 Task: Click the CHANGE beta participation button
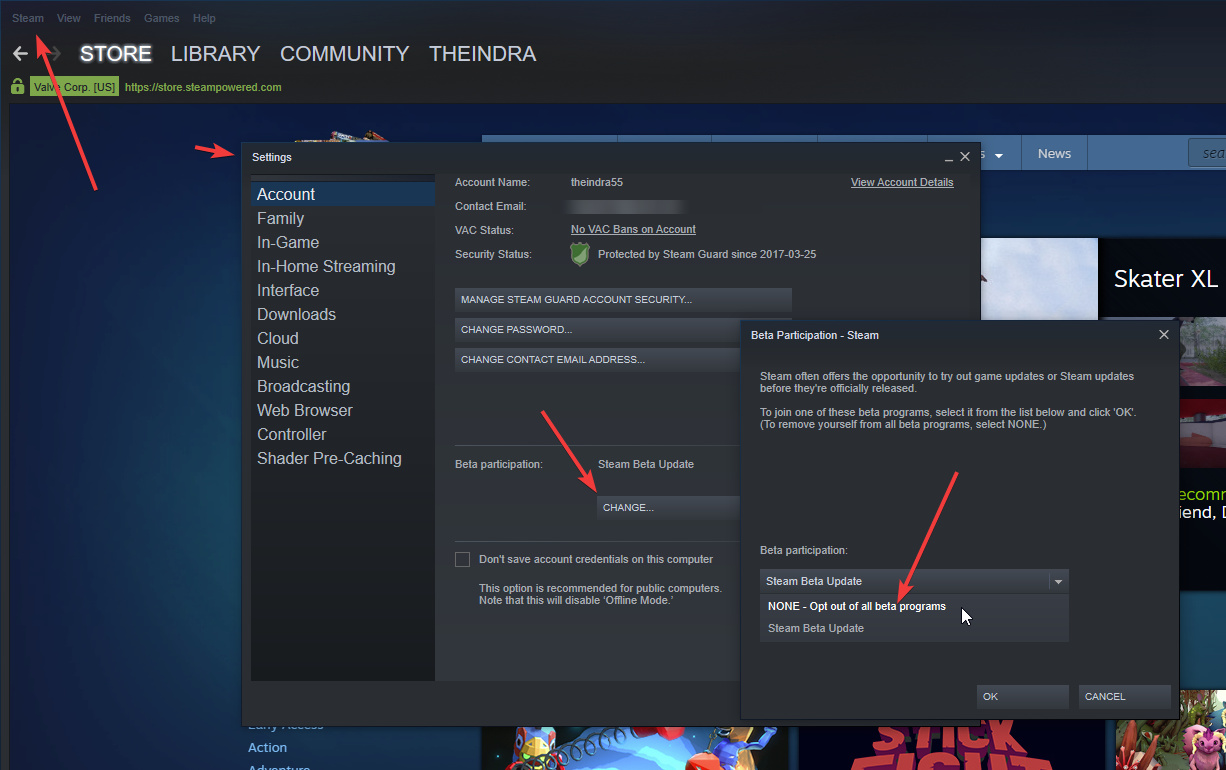coord(668,507)
